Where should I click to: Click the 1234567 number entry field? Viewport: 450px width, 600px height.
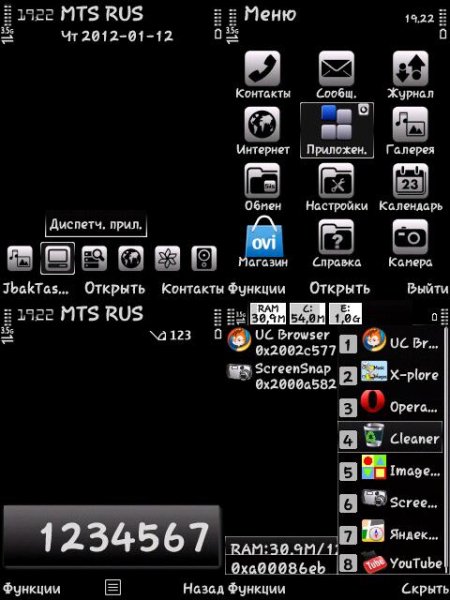112,536
